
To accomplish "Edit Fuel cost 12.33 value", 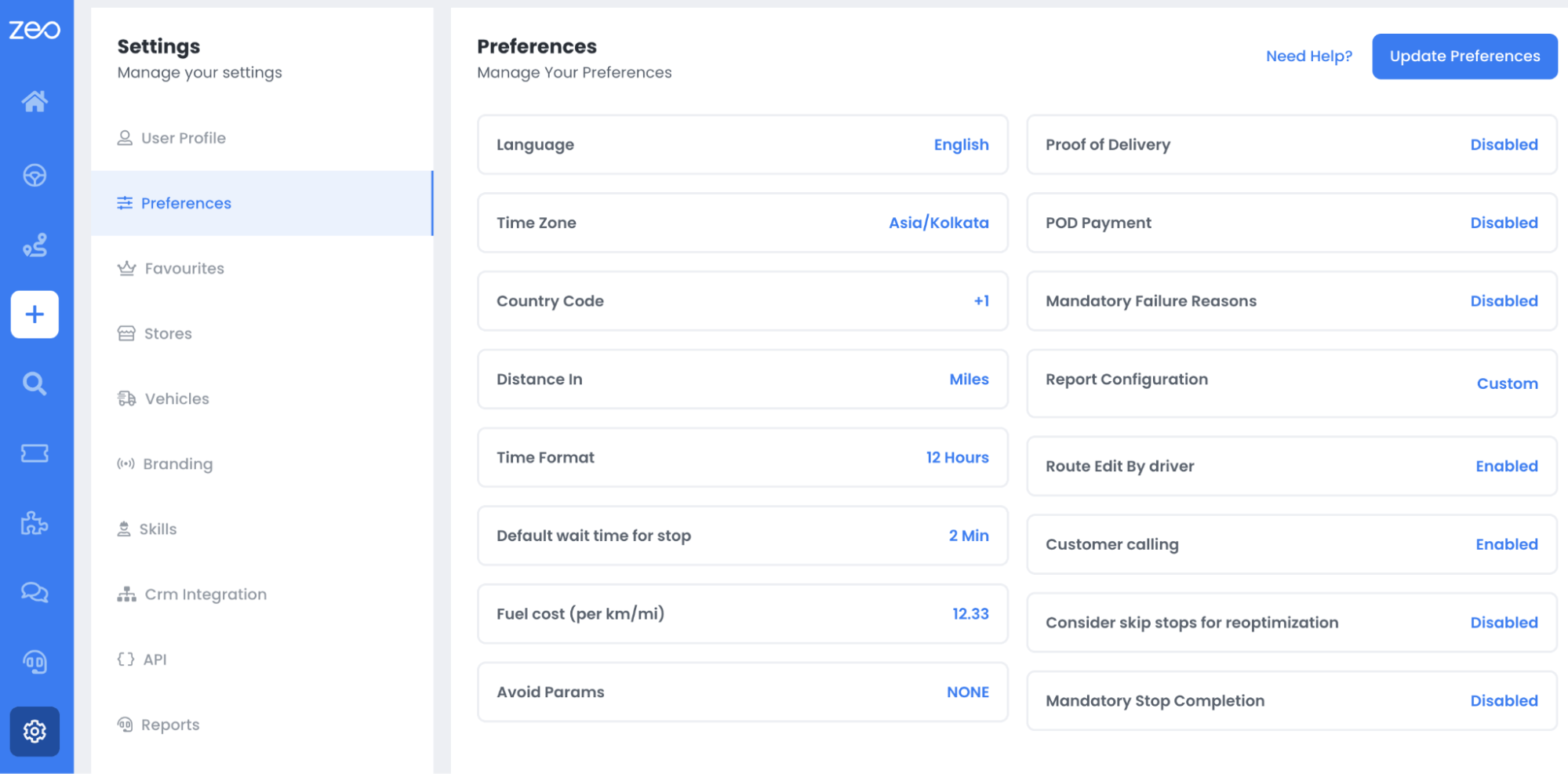I will tap(970, 614).
